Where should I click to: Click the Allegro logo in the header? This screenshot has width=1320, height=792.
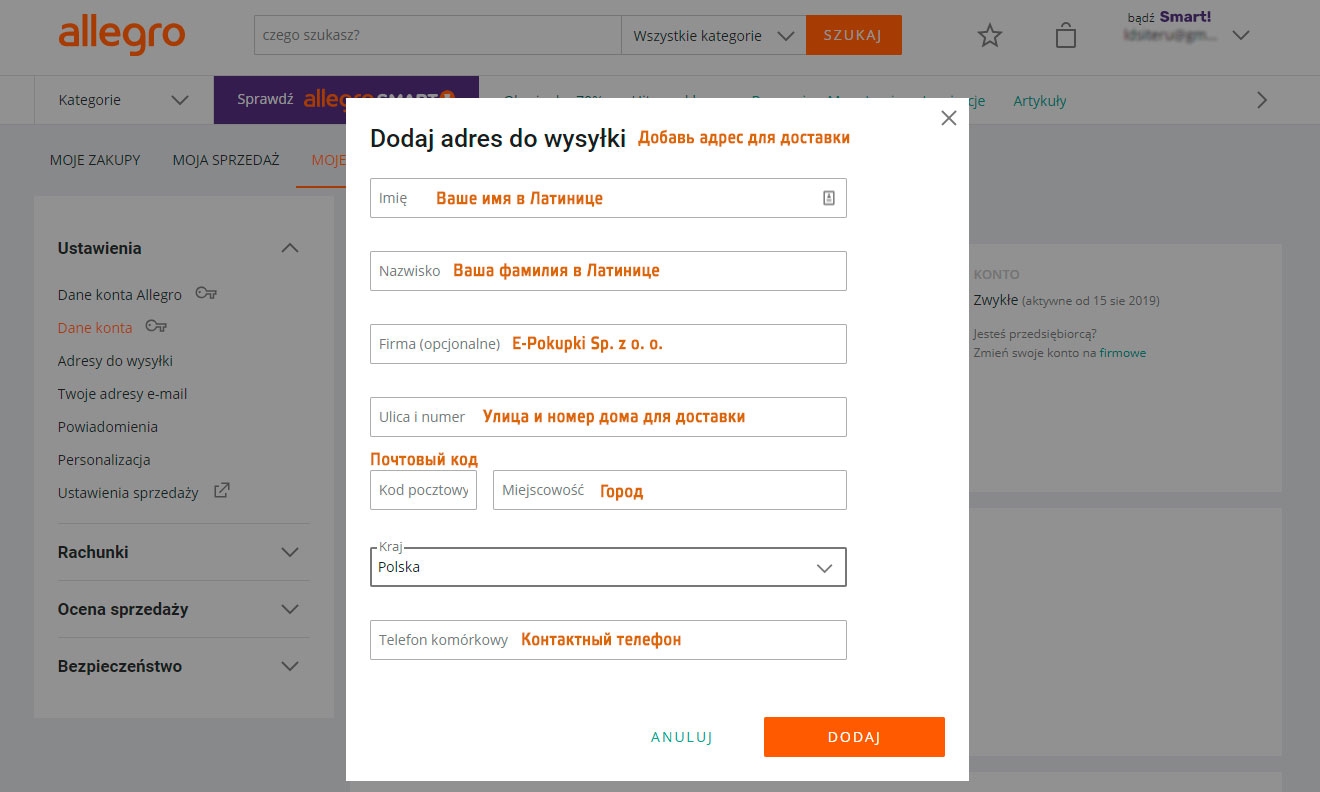122,35
